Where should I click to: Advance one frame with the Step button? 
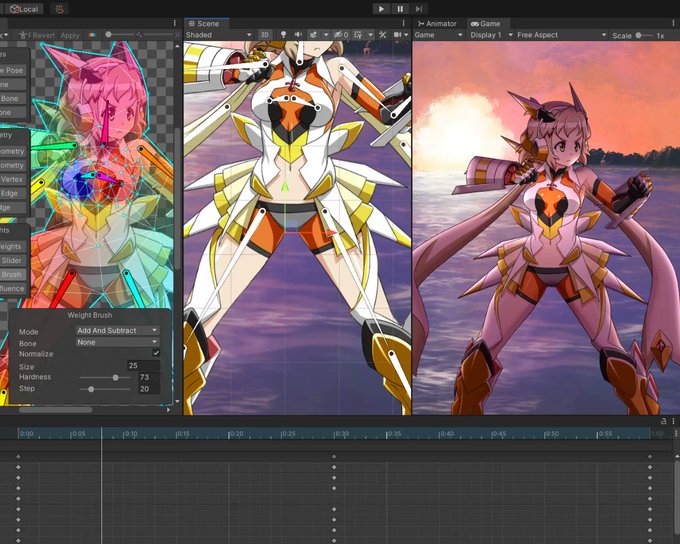(419, 9)
